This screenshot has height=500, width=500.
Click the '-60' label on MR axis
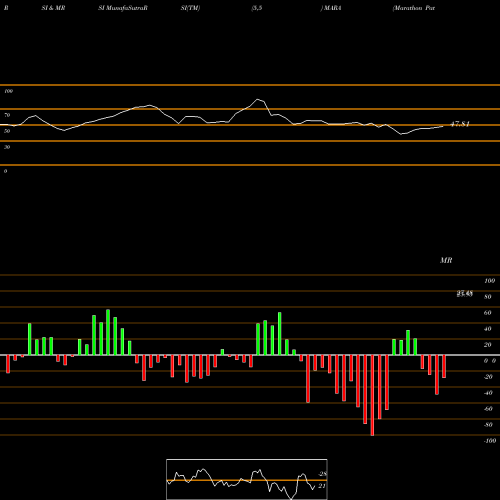pyautogui.click(x=488, y=409)
